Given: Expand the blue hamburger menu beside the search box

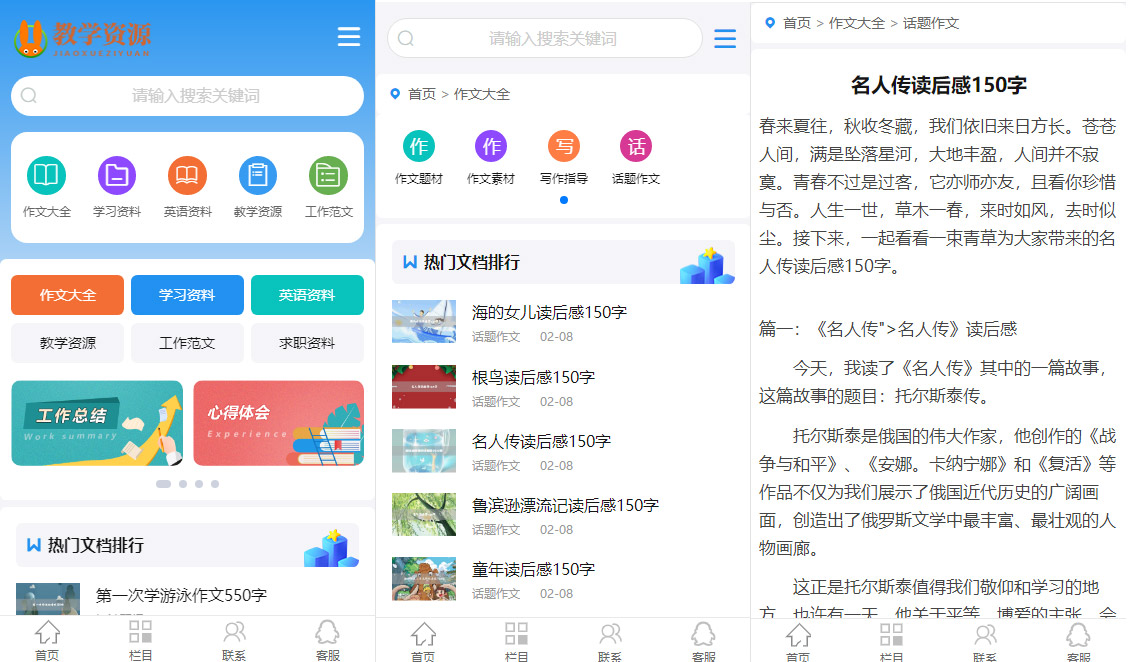Looking at the screenshot, I should 725,39.
